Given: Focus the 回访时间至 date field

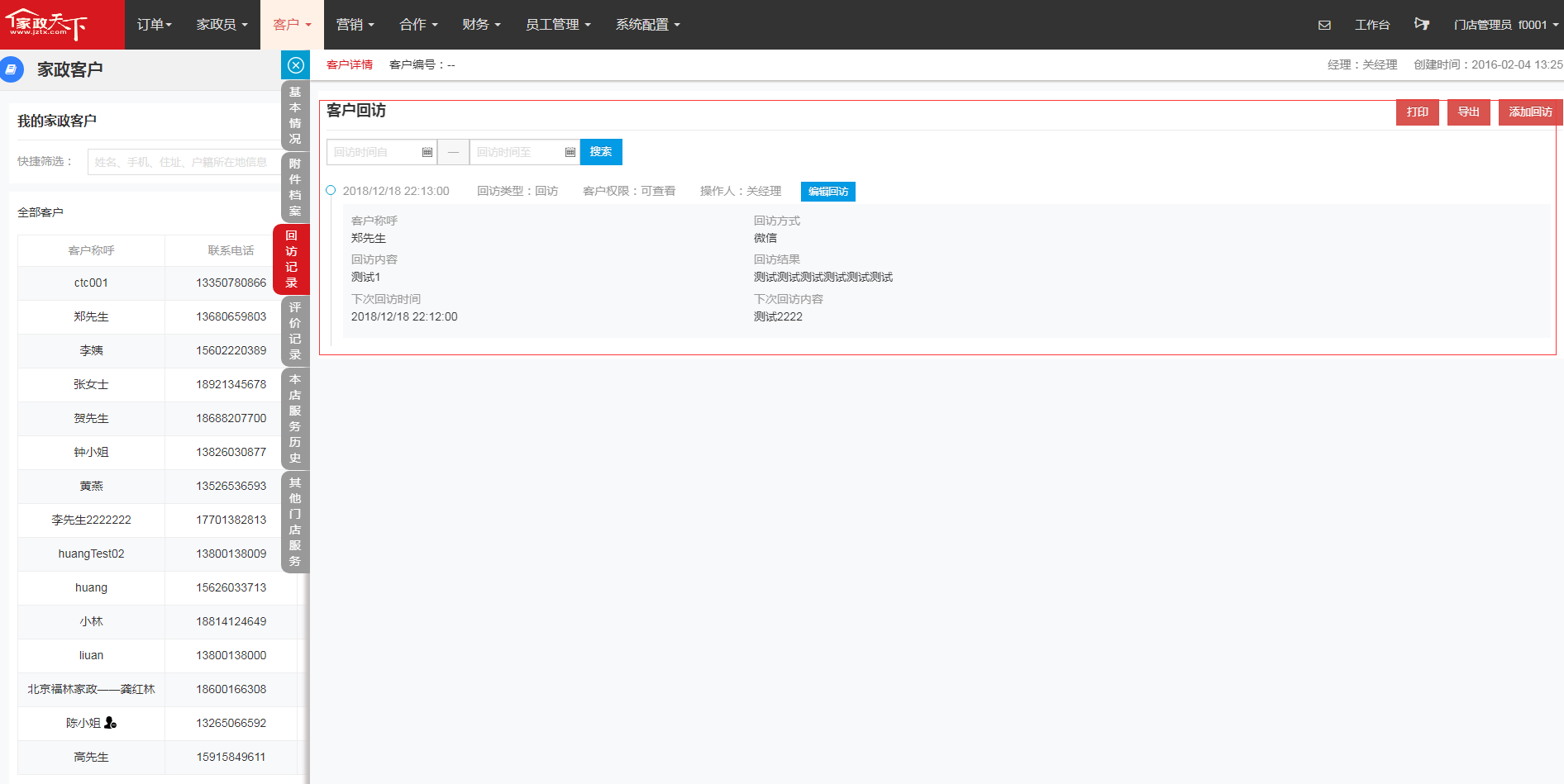Looking at the screenshot, I should [x=525, y=152].
